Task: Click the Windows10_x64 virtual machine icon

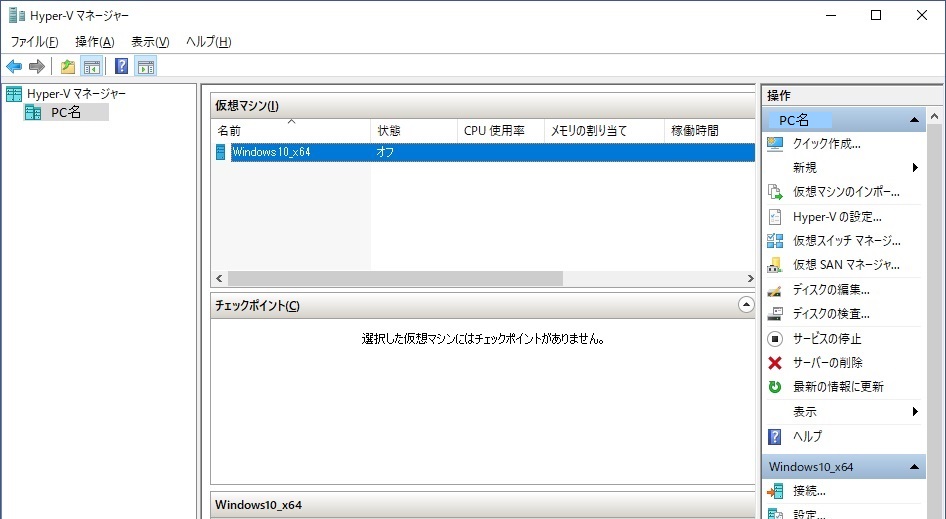Action: 221,152
